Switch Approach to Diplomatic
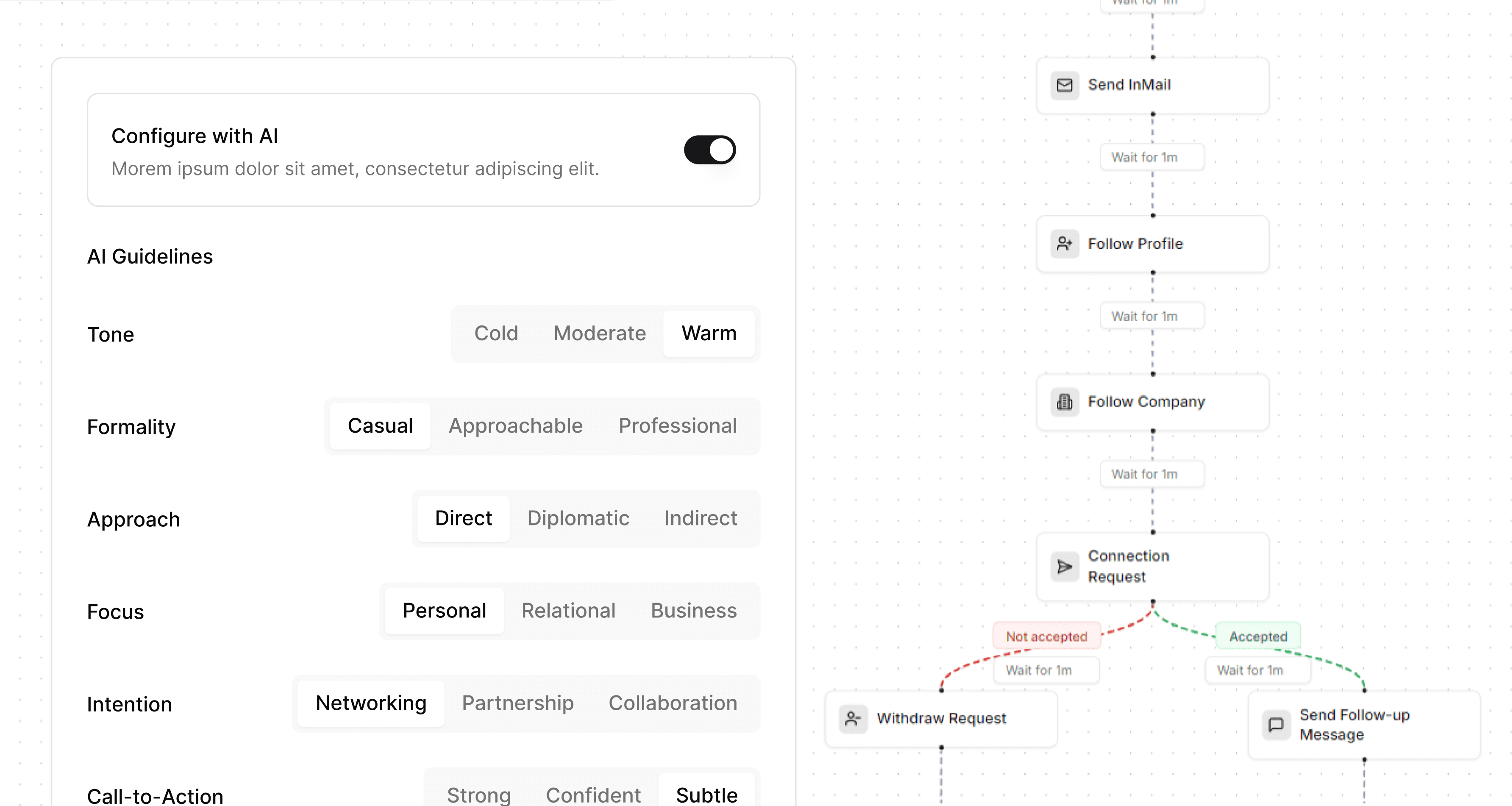1512x806 pixels. [578, 518]
